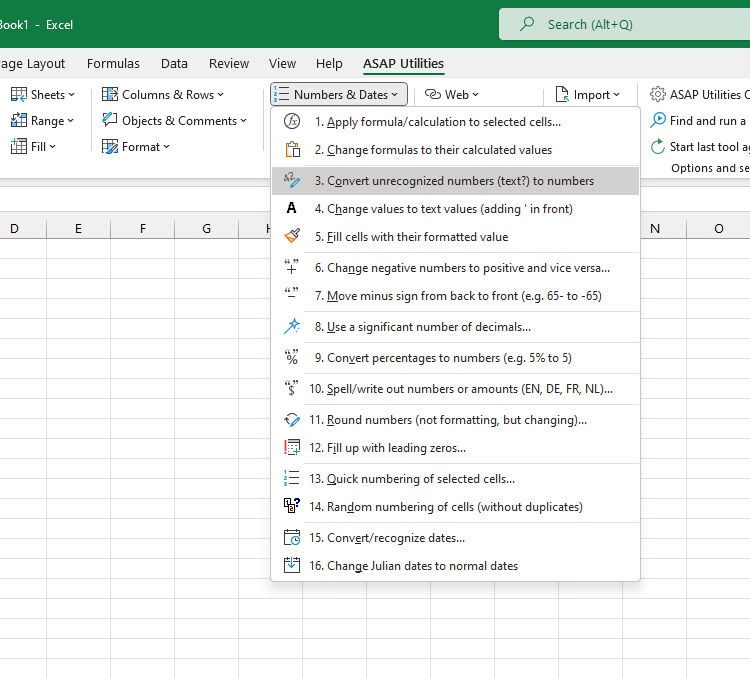Click the calendar arrow icon for Julian dates
The width and height of the screenshot is (750, 678).
click(x=292, y=565)
